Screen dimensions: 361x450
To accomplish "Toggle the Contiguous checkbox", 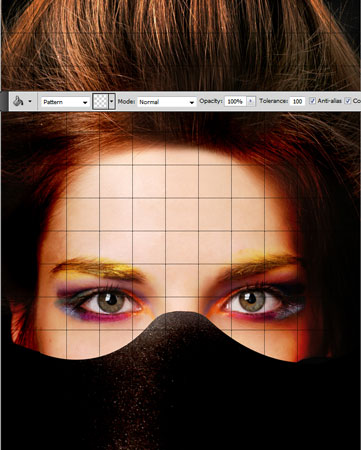I will click(x=348, y=101).
